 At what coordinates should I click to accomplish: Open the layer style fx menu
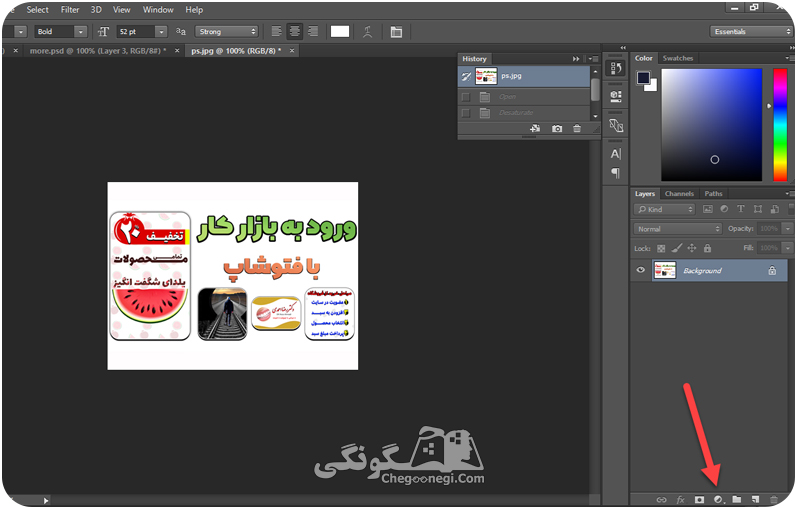pos(680,499)
